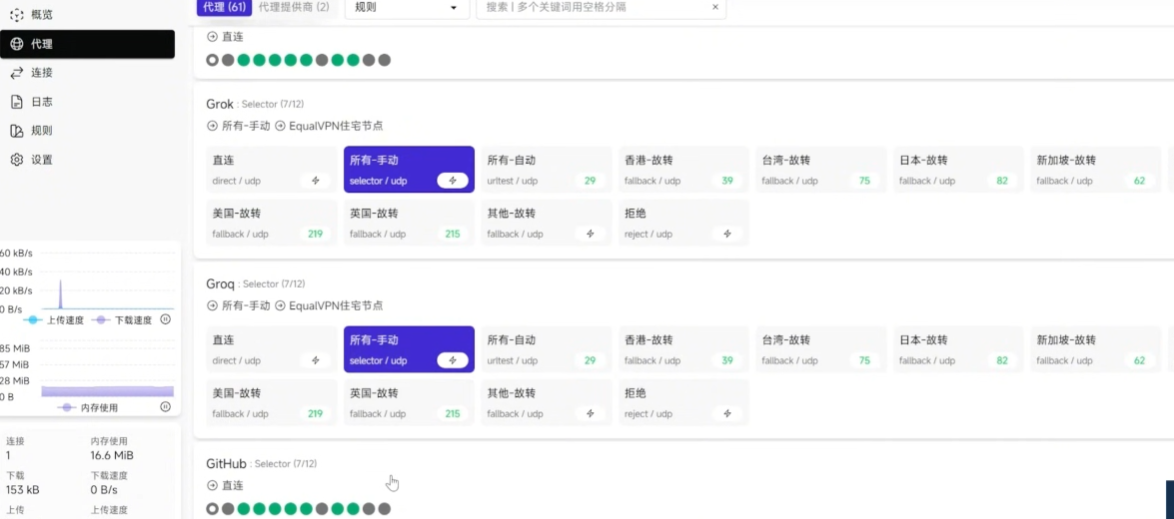Clear the search field with the X
Image resolution: width=1174 pixels, height=519 pixels.
pyautogui.click(x=715, y=7)
